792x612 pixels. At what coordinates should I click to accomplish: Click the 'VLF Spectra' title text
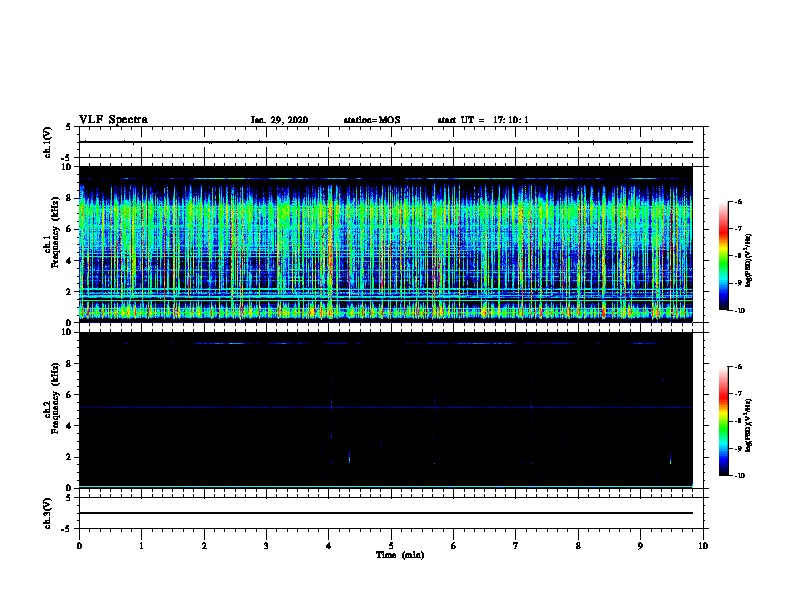[113, 120]
